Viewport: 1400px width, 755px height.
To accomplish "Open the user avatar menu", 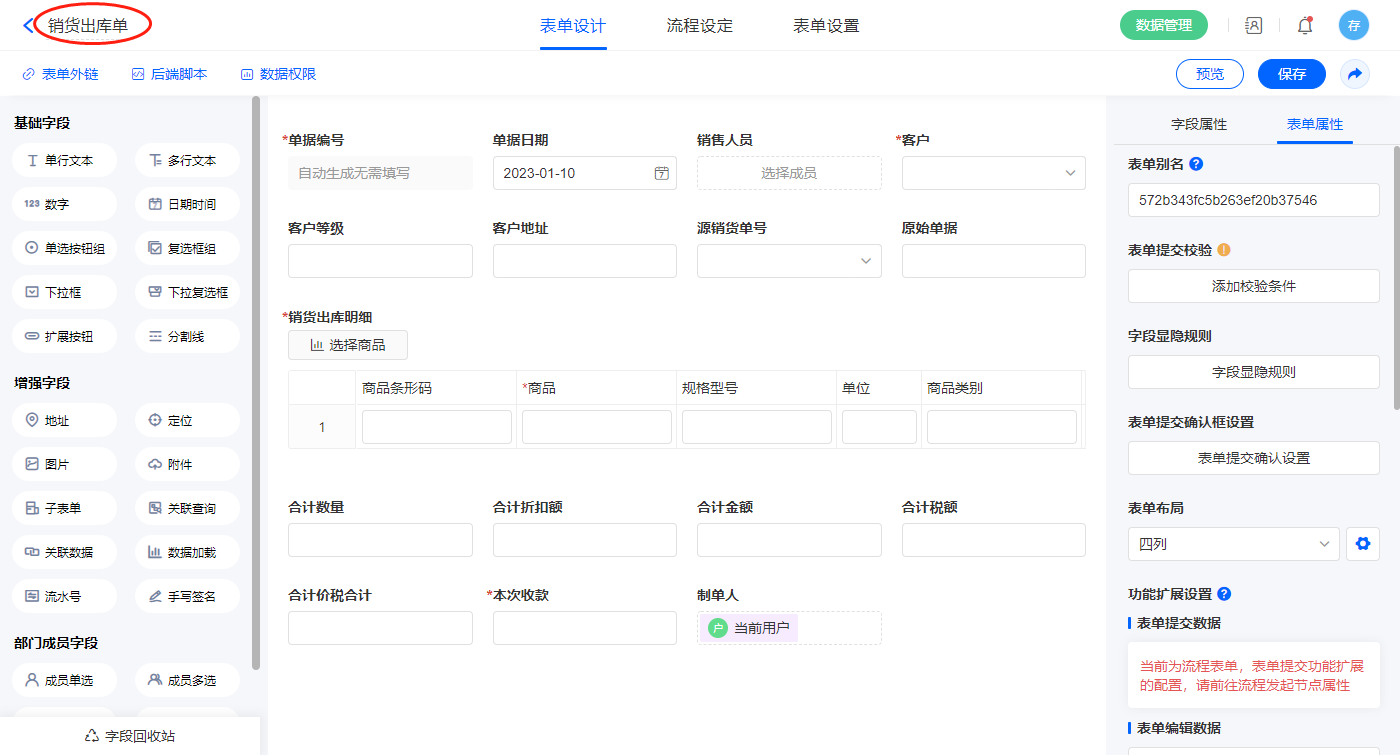I will point(1353,26).
